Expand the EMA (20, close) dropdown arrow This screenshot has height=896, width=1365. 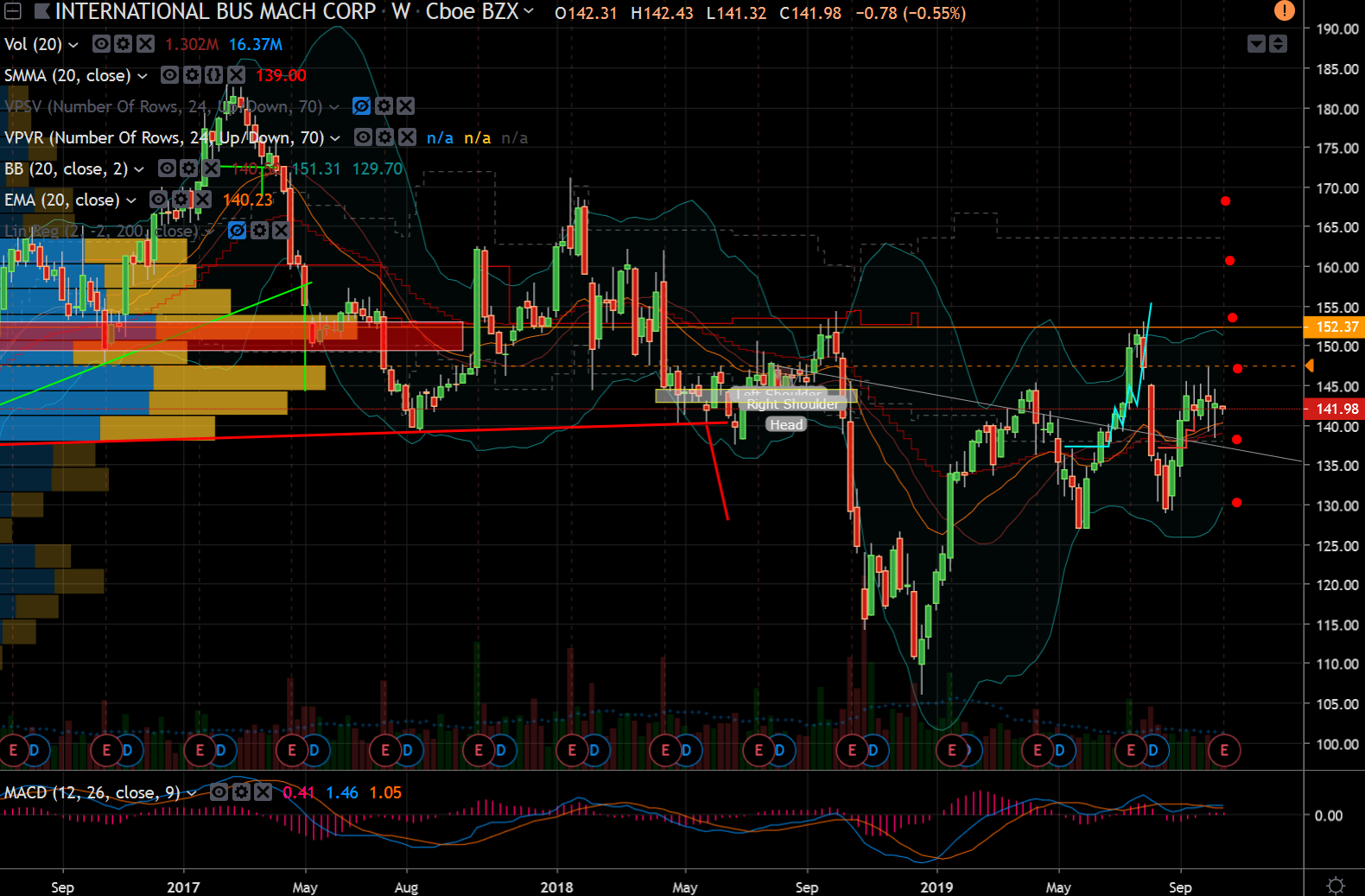[131, 200]
